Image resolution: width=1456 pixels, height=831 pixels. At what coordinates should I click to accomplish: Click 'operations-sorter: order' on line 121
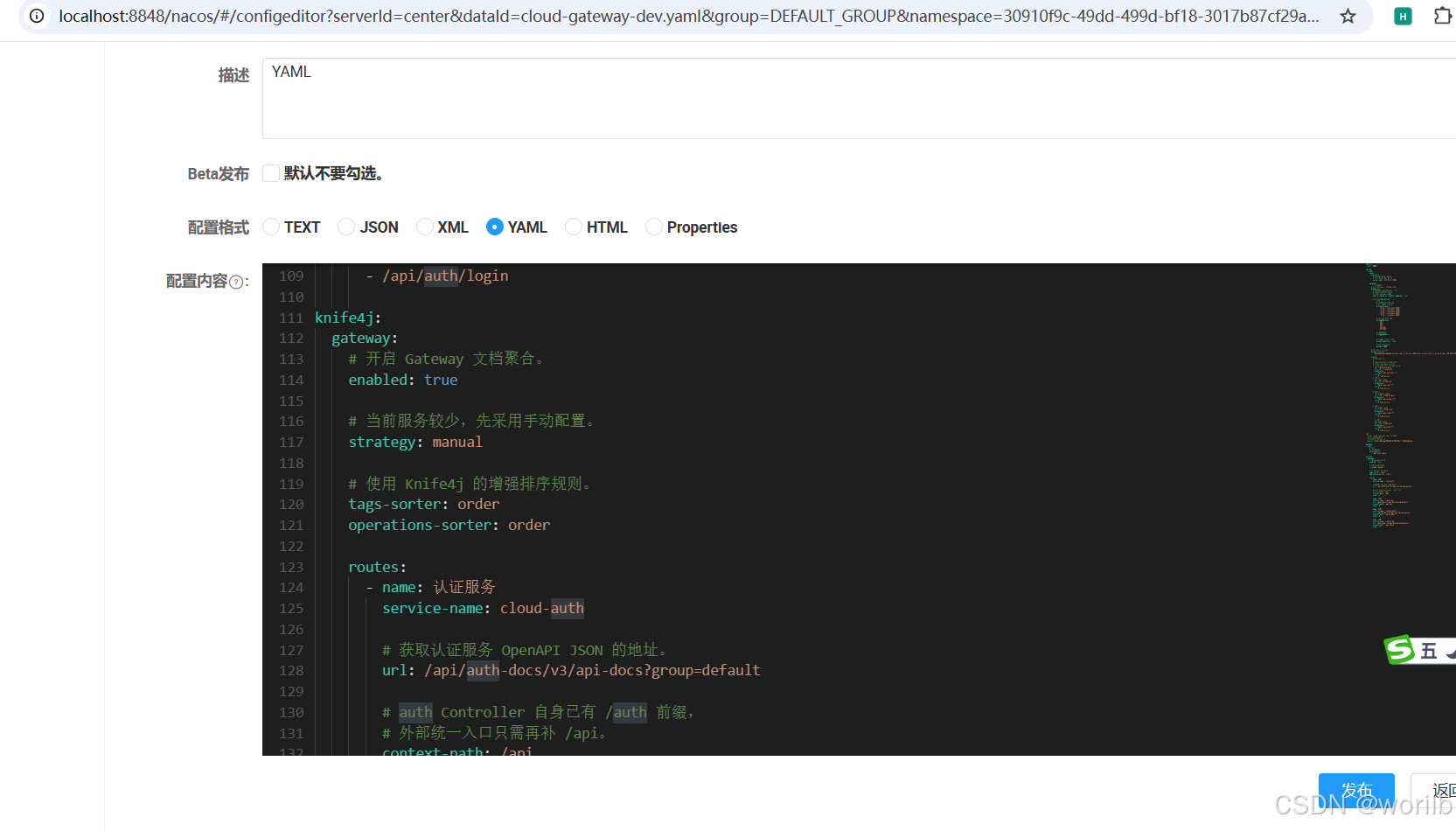pos(449,525)
